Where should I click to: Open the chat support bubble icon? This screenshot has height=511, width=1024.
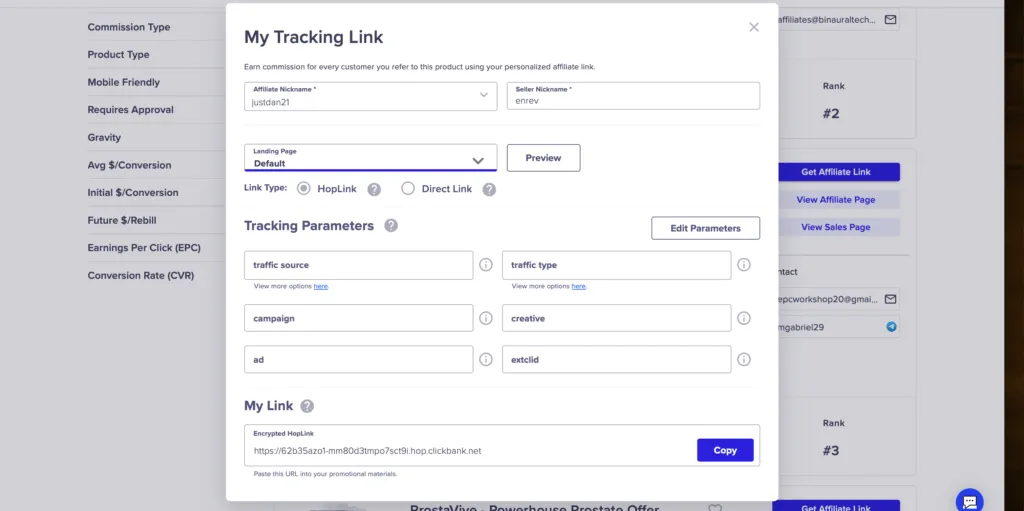[x=969, y=500]
